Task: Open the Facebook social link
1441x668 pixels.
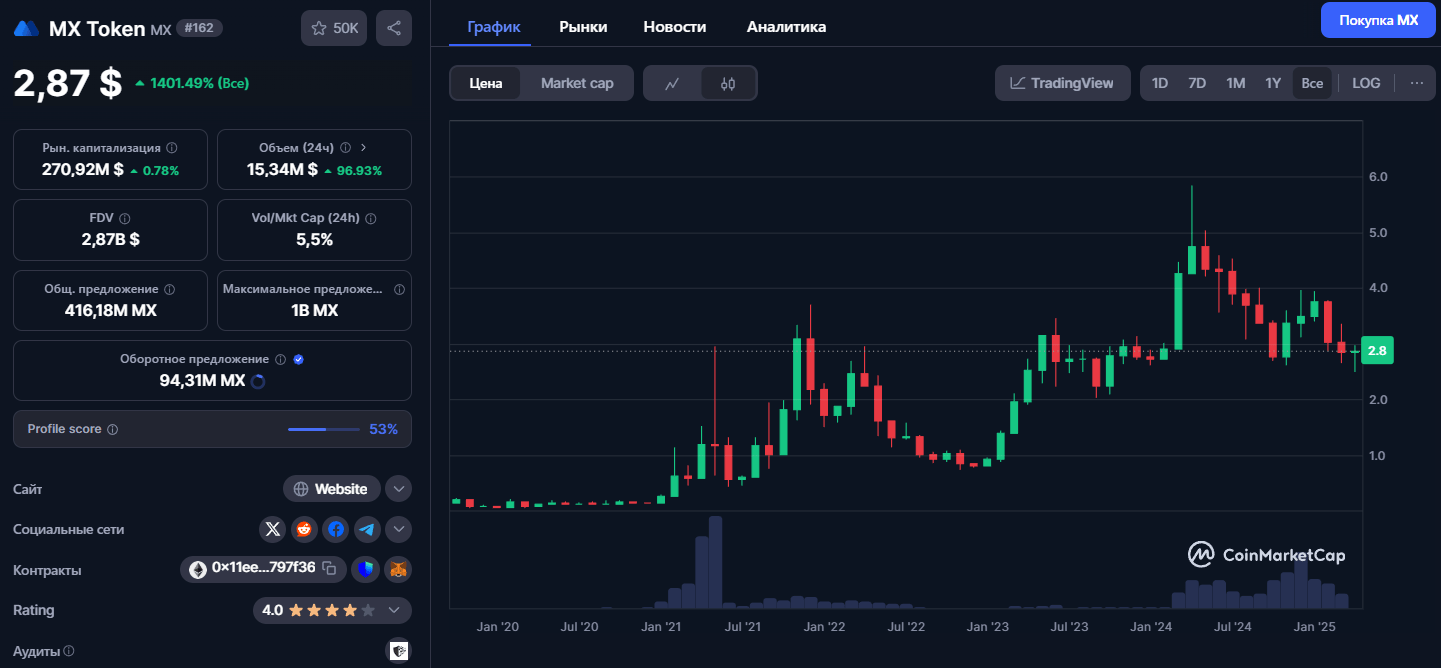Action: [336, 529]
